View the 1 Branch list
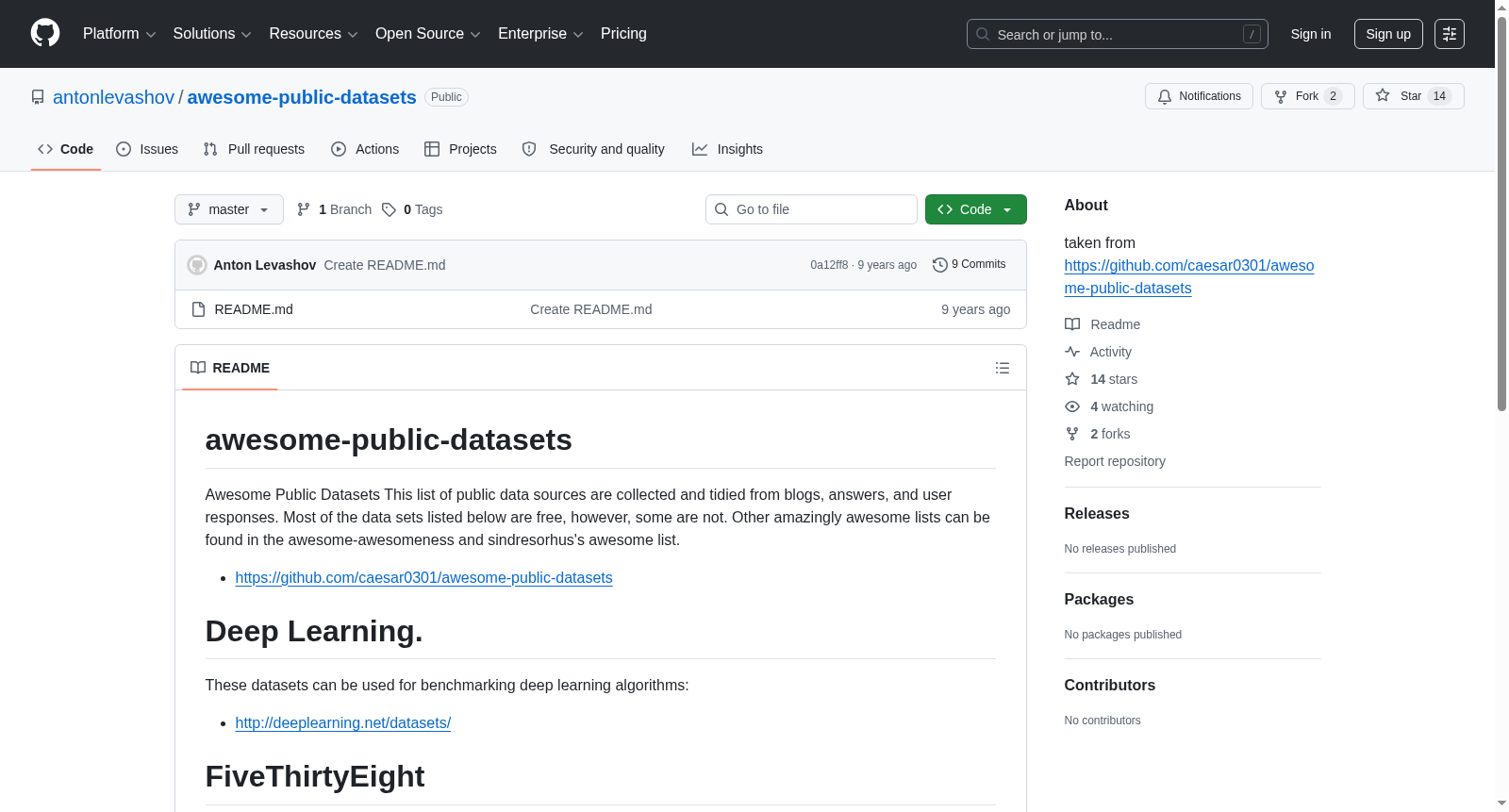The image size is (1509, 812). click(335, 209)
